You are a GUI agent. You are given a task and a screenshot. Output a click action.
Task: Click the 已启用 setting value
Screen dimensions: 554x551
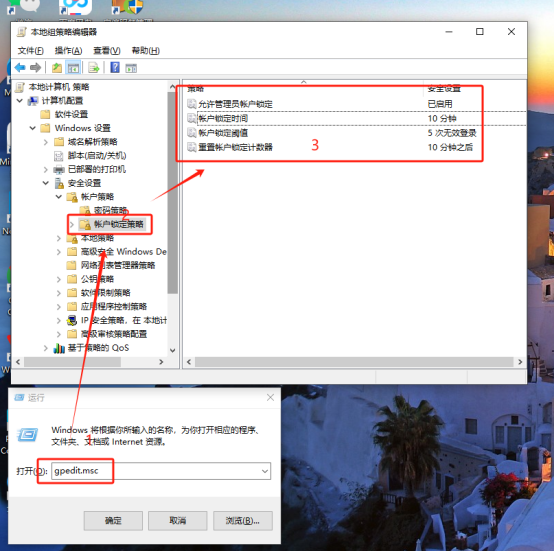click(x=440, y=104)
